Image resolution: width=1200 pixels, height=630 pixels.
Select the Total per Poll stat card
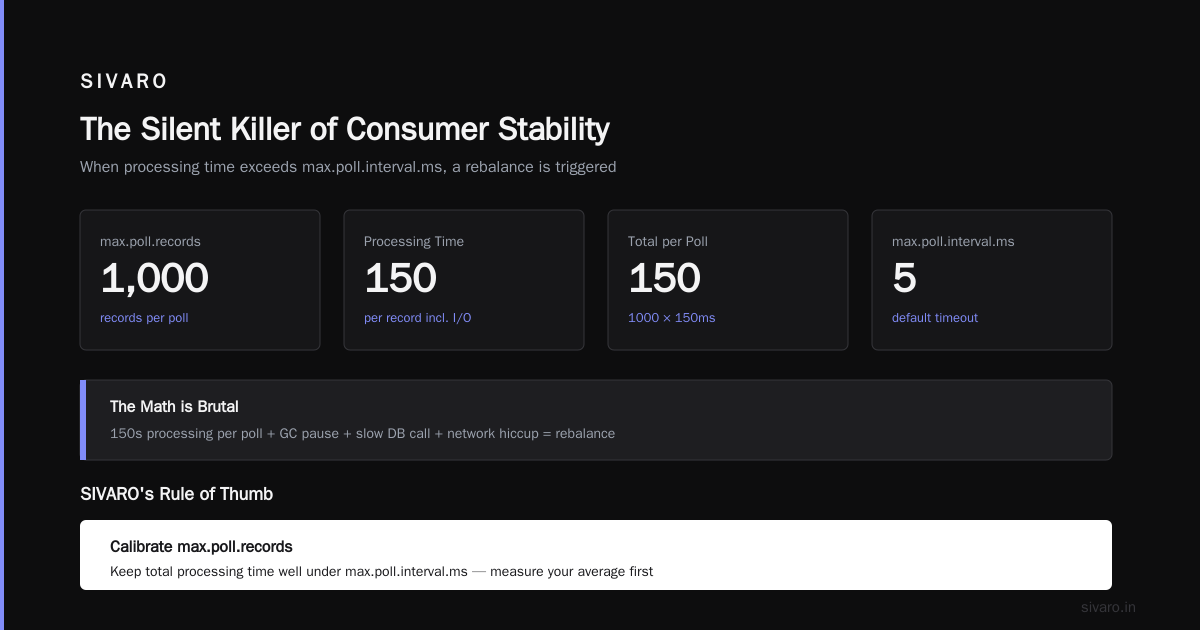coord(728,280)
